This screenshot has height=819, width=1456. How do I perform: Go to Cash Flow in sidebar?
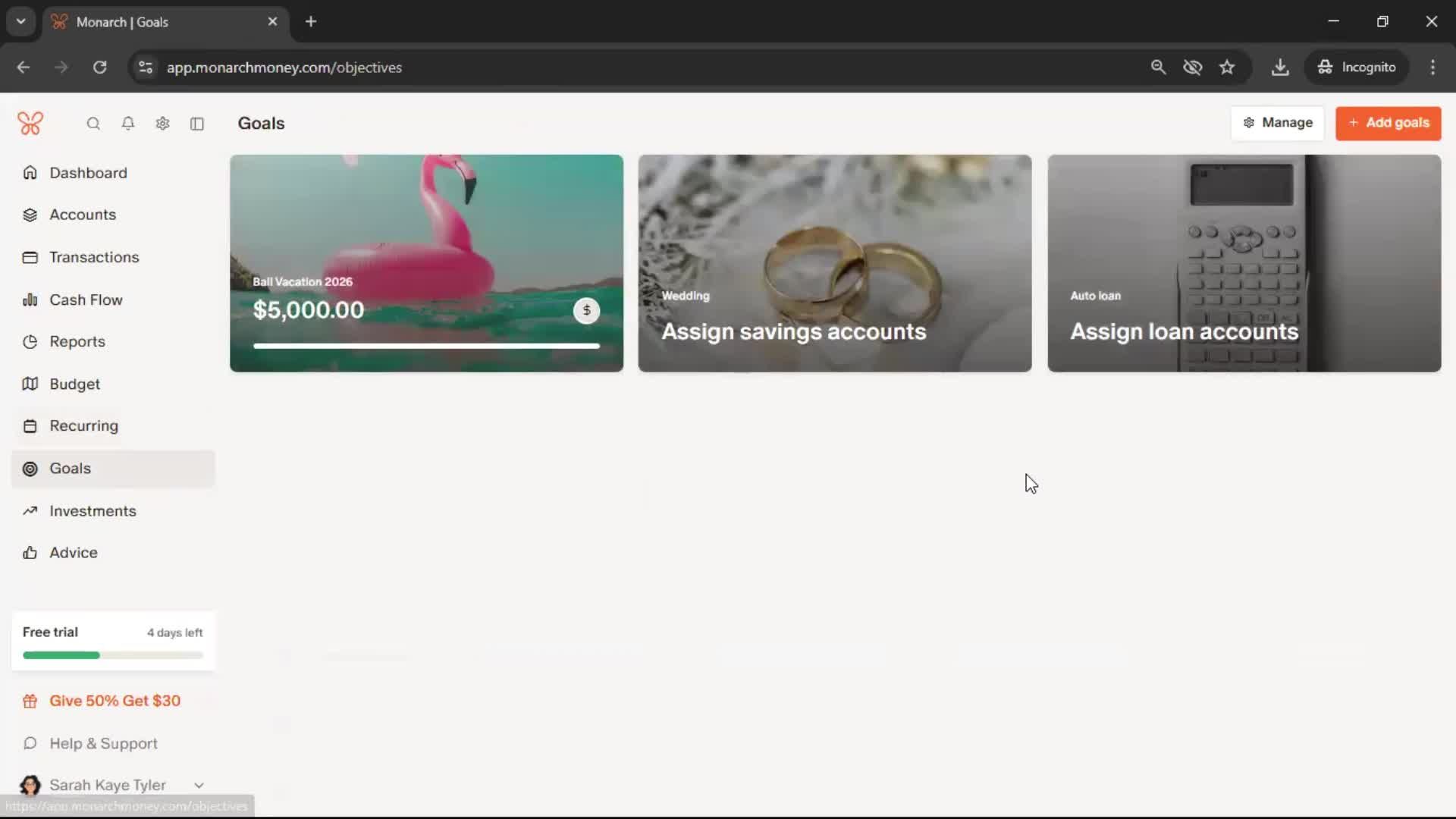(86, 300)
